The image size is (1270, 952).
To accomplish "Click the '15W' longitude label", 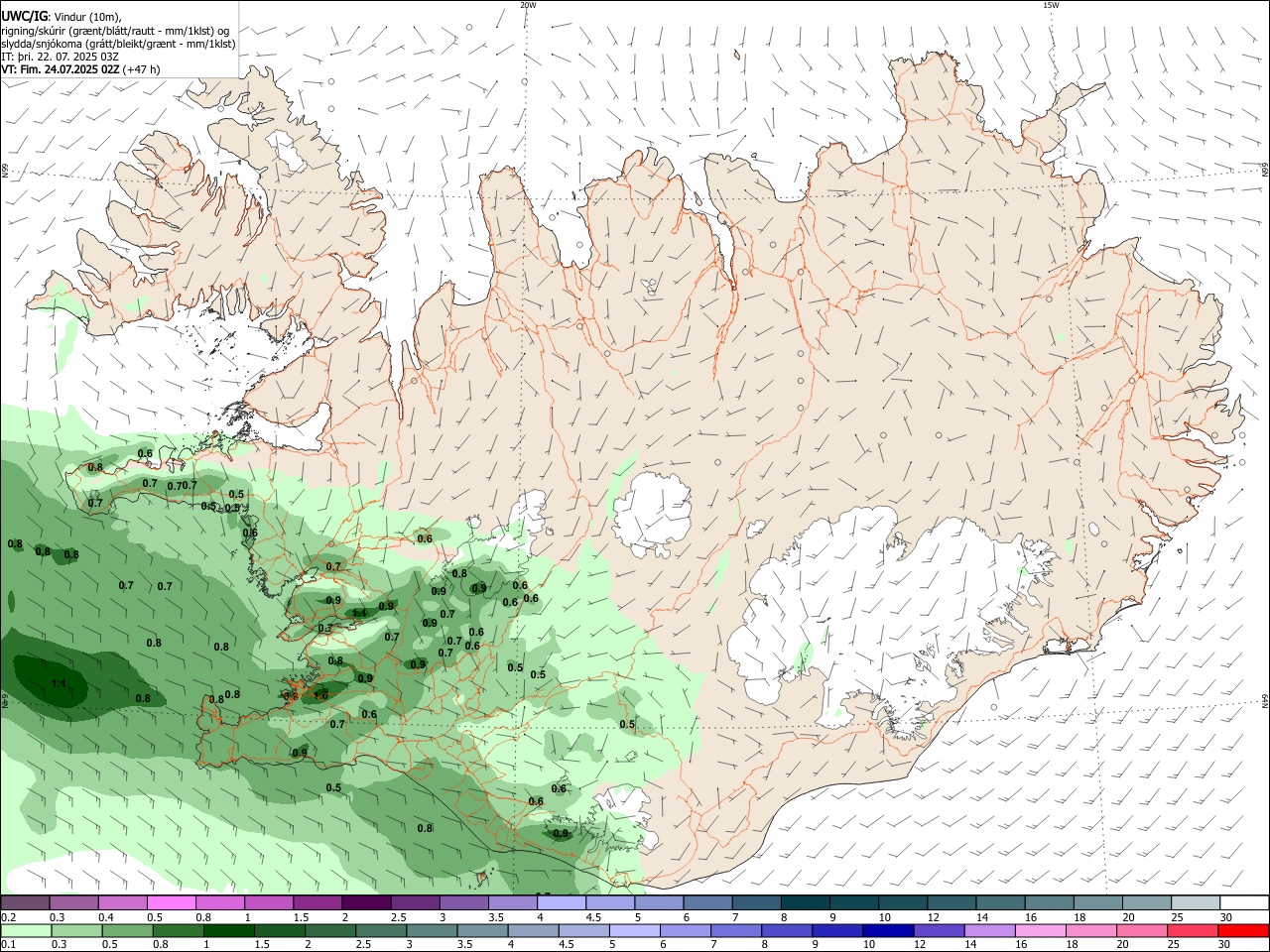I will coord(1051,5).
